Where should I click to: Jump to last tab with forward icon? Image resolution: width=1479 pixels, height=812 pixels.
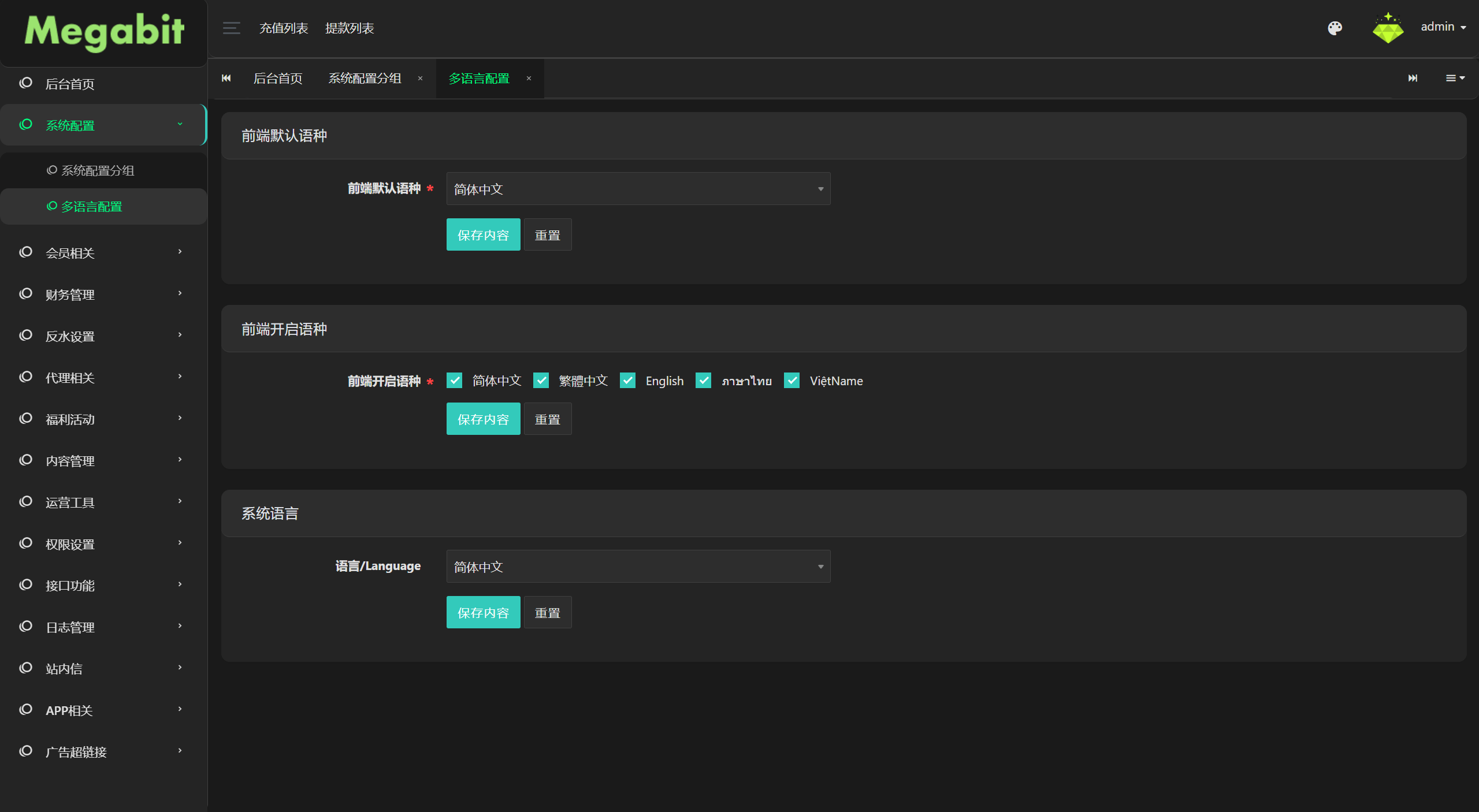tap(1413, 78)
